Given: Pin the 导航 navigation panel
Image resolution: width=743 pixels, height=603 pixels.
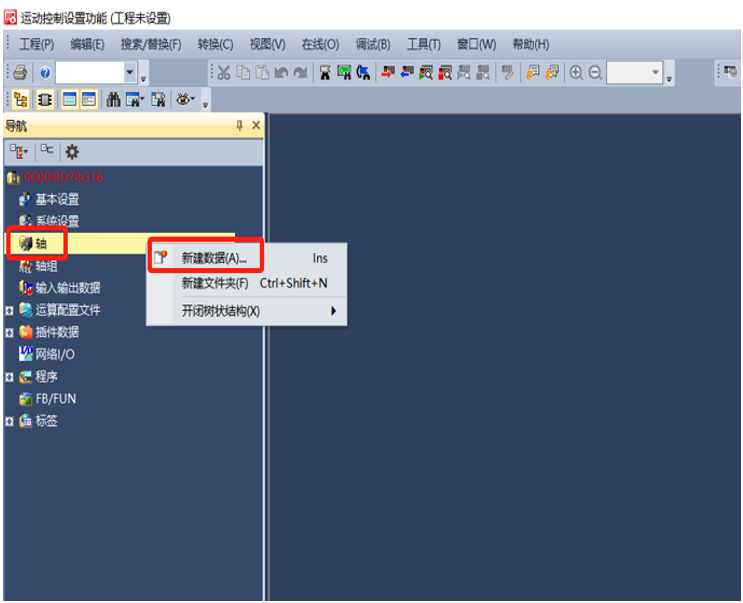Looking at the screenshot, I should [239, 126].
